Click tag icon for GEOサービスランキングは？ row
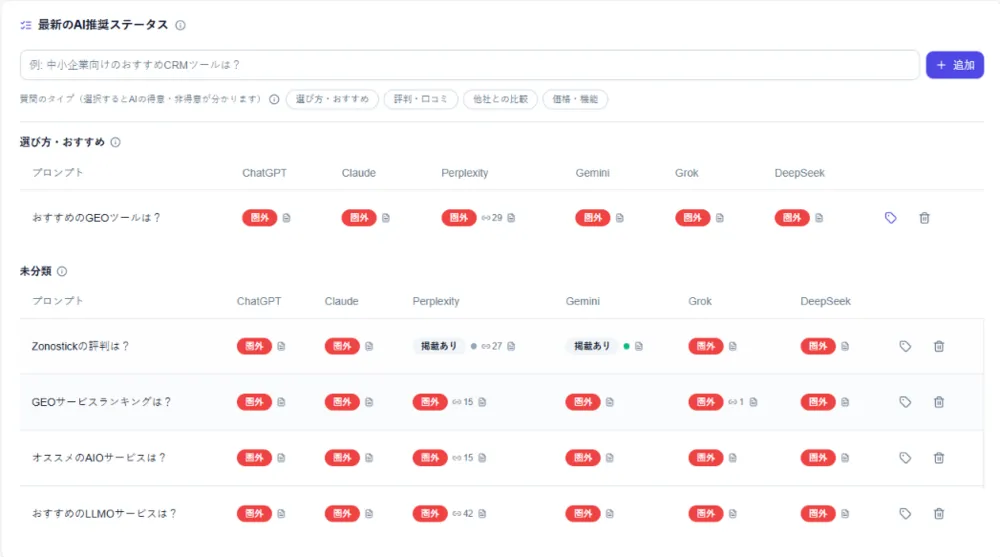This screenshot has width=1000, height=557. click(905, 402)
